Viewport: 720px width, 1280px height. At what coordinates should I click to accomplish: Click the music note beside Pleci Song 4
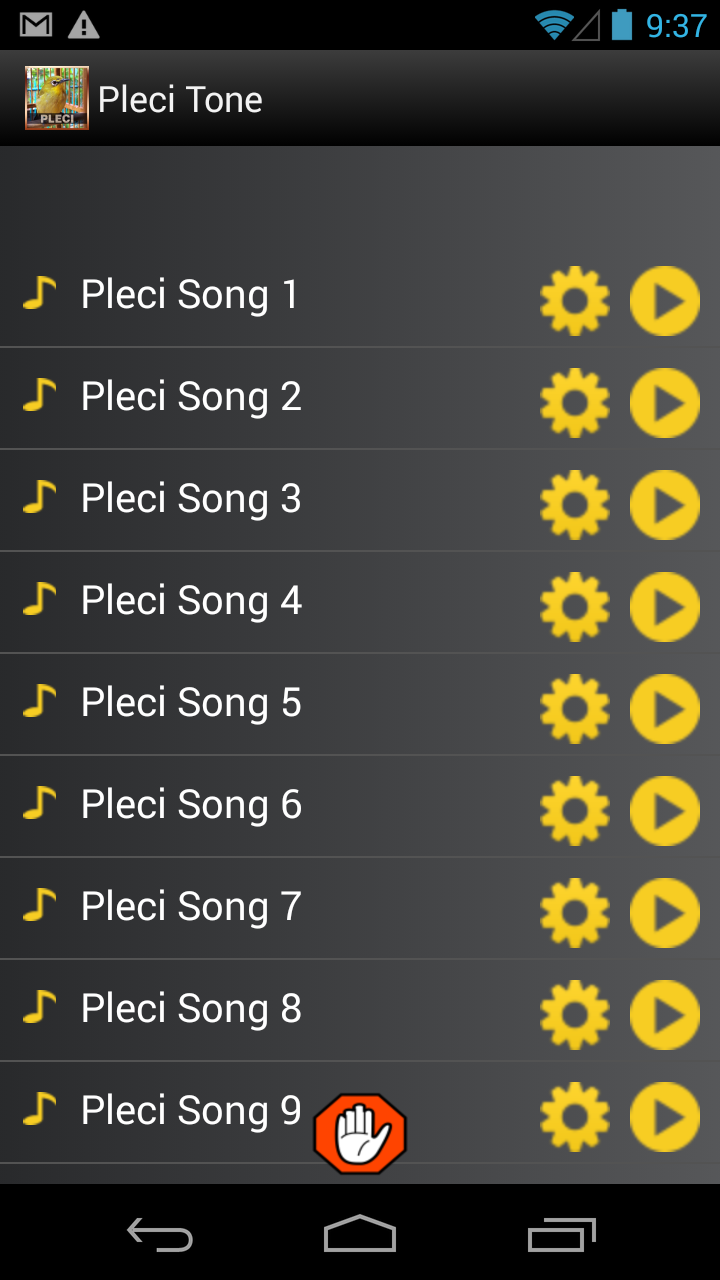[x=39, y=599]
